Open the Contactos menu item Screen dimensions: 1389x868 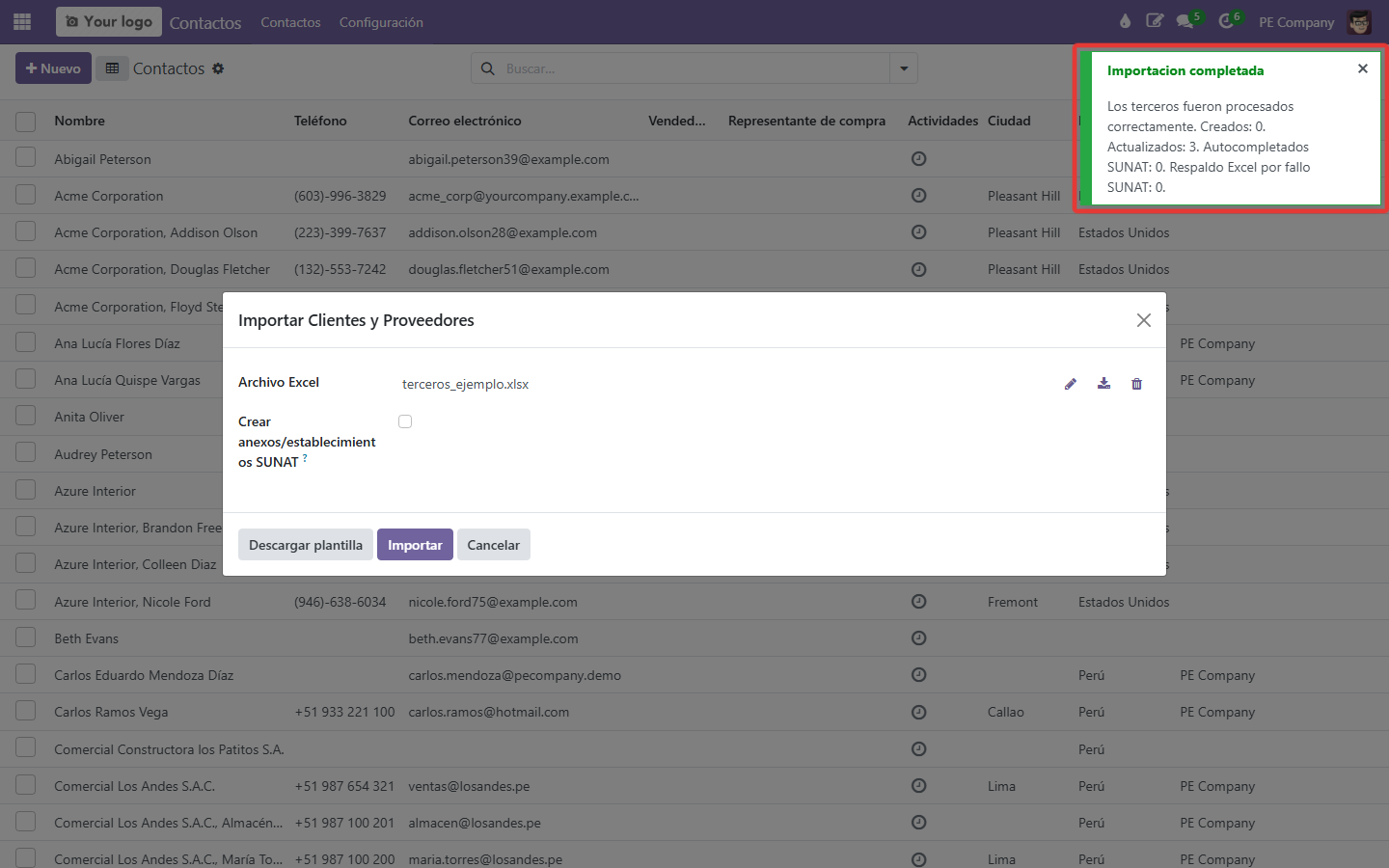[x=290, y=22]
